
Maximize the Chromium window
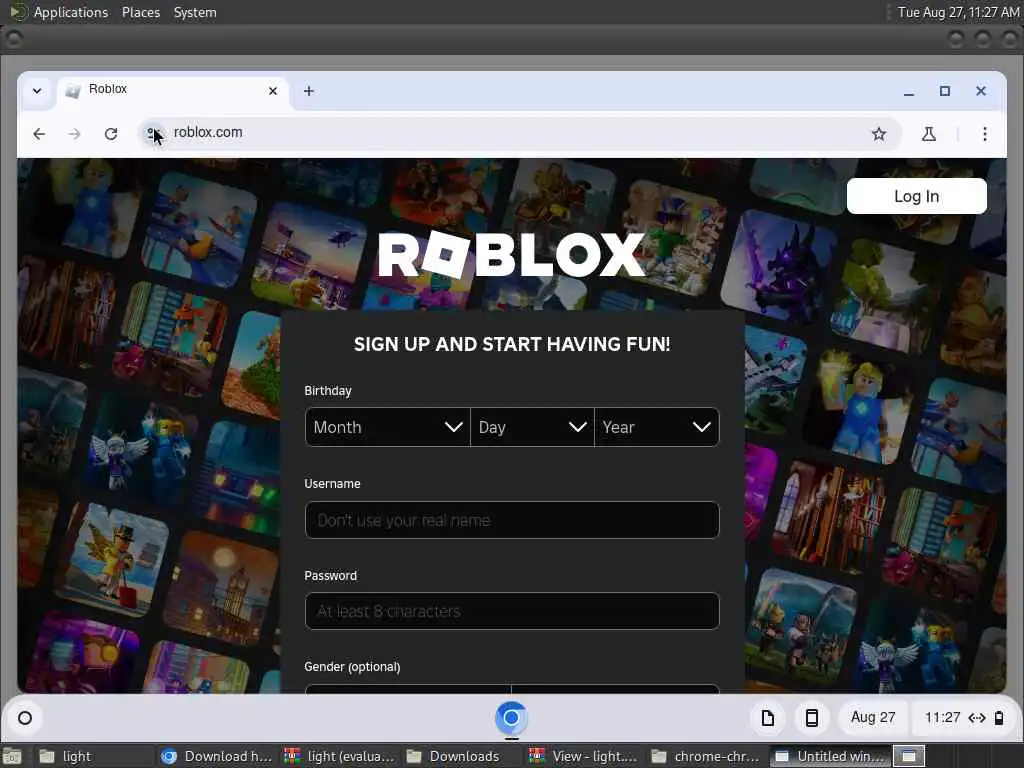pyautogui.click(x=944, y=91)
